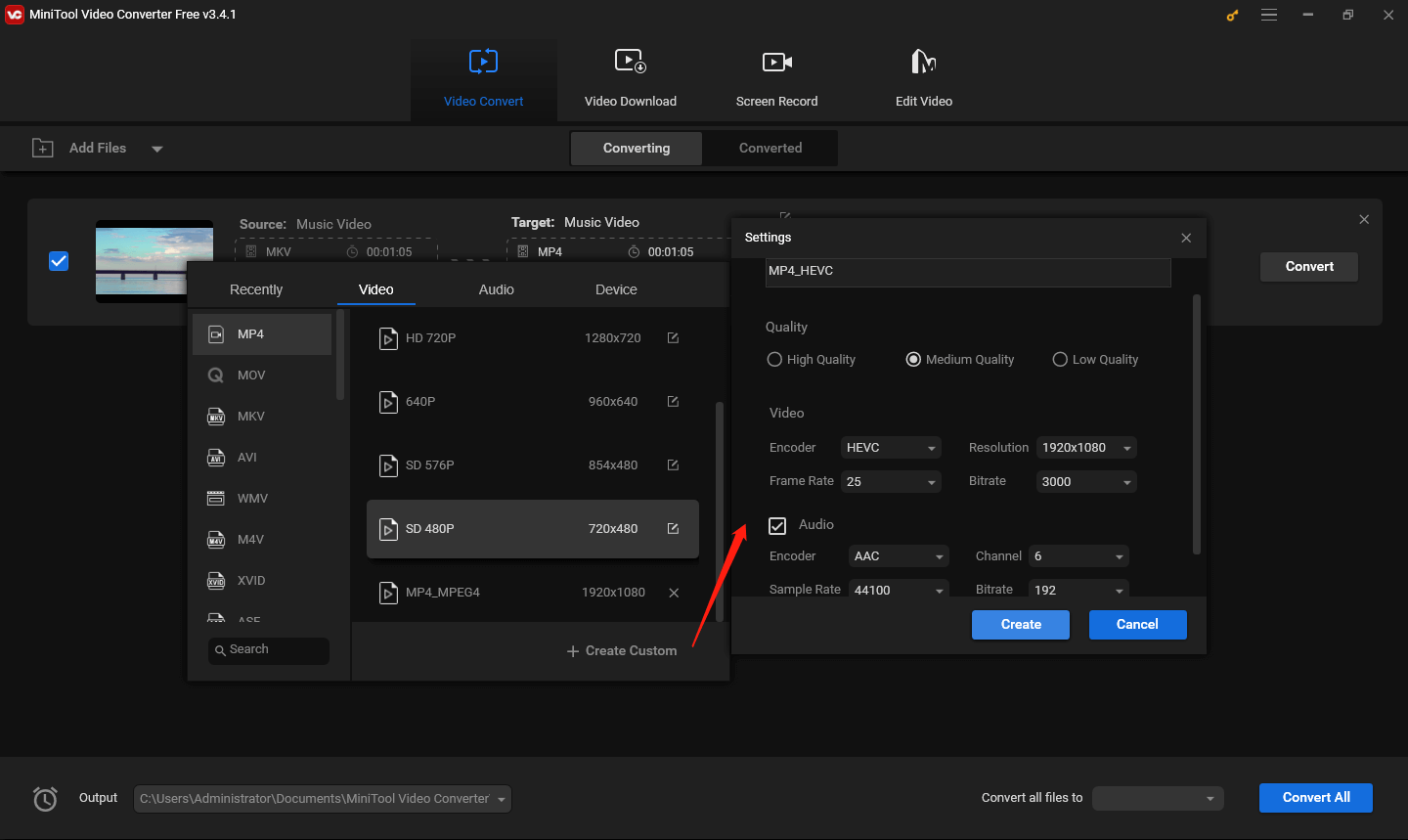Screen dimensions: 1408x840
Task: Click the MP4_HEVC name field
Action: 968,272
